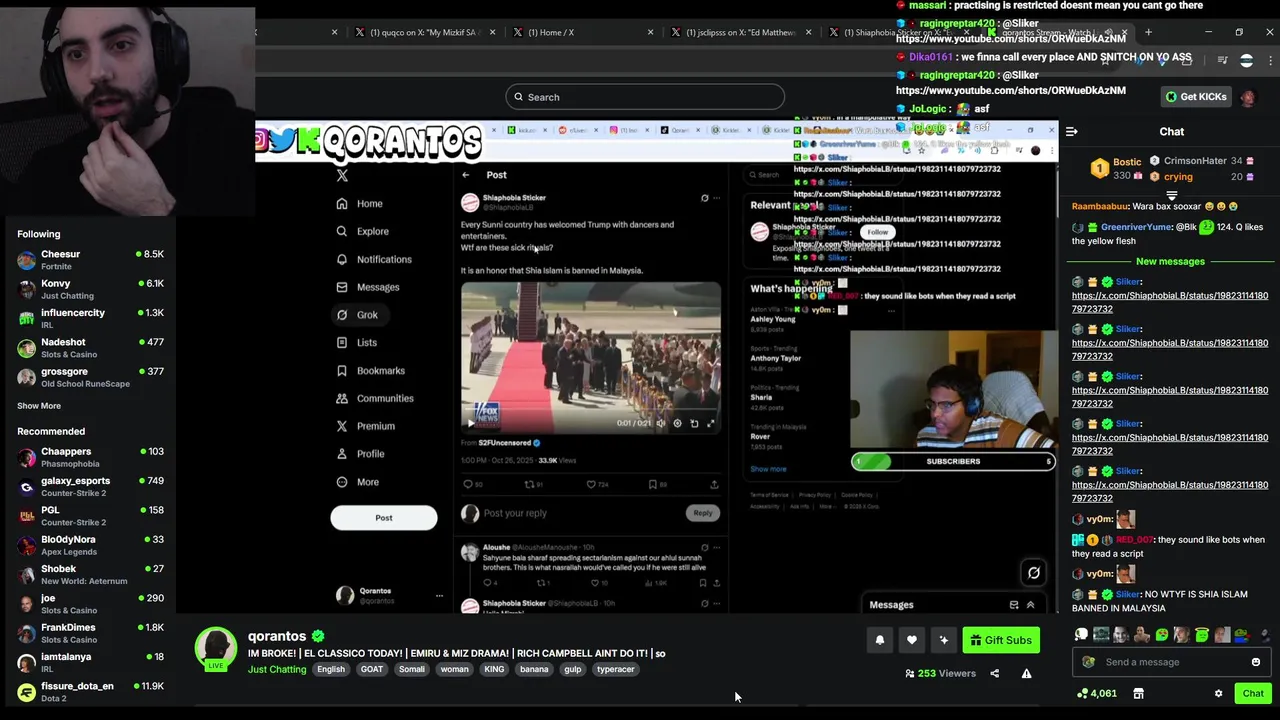Click the report warning triangle icon
The image size is (1280, 720).
coord(1026,673)
